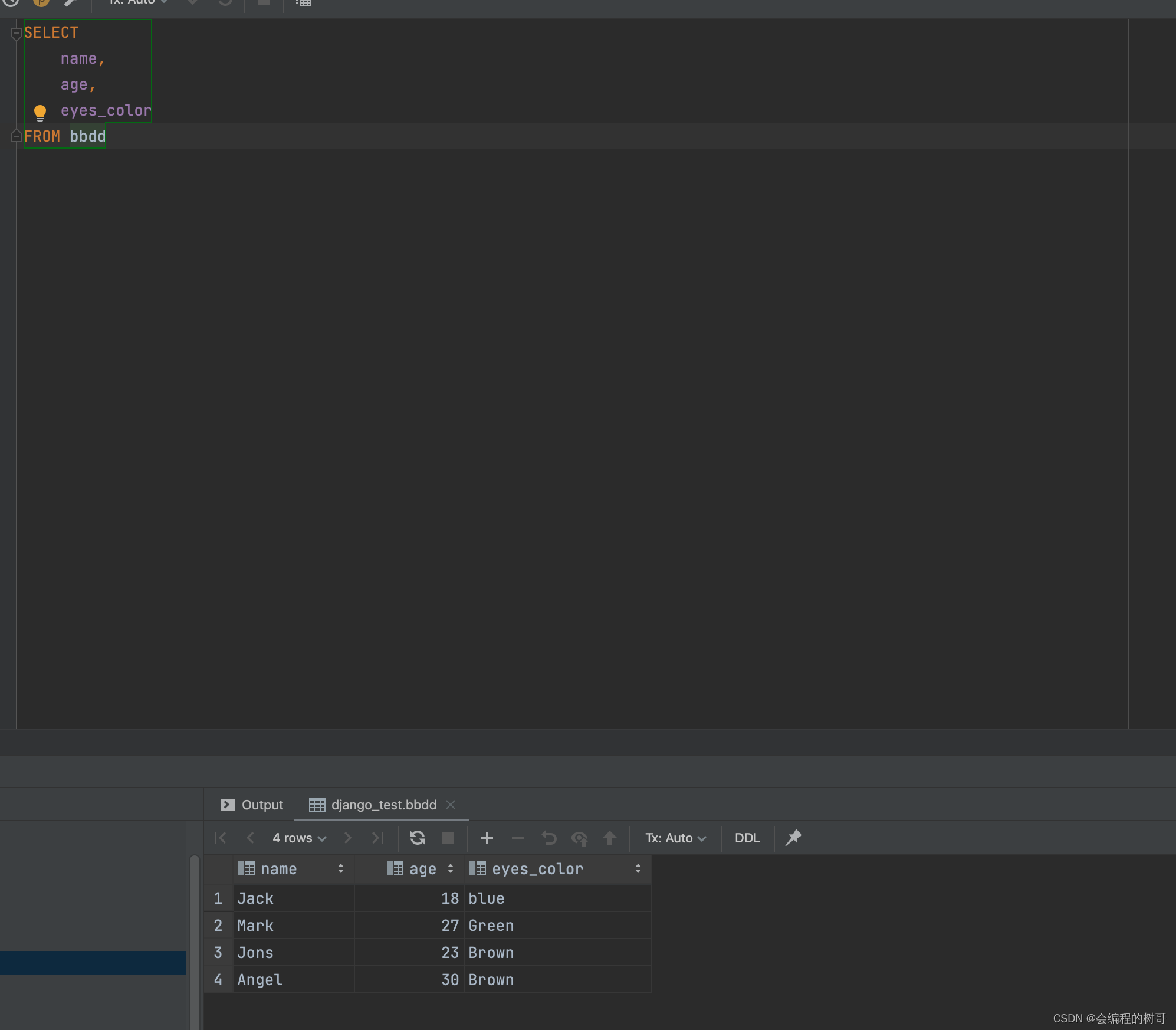Click the age cell with value 23

(409, 953)
